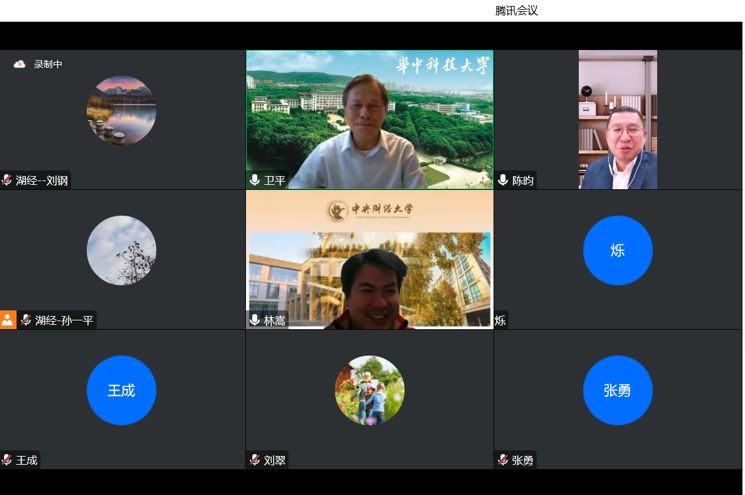
Task: Click the 录制中 recording status label
Action: tap(48, 64)
